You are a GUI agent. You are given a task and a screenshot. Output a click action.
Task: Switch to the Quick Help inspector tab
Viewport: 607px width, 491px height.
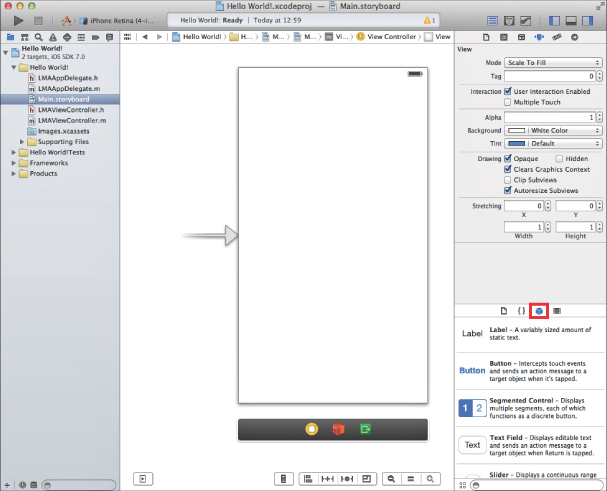point(504,37)
